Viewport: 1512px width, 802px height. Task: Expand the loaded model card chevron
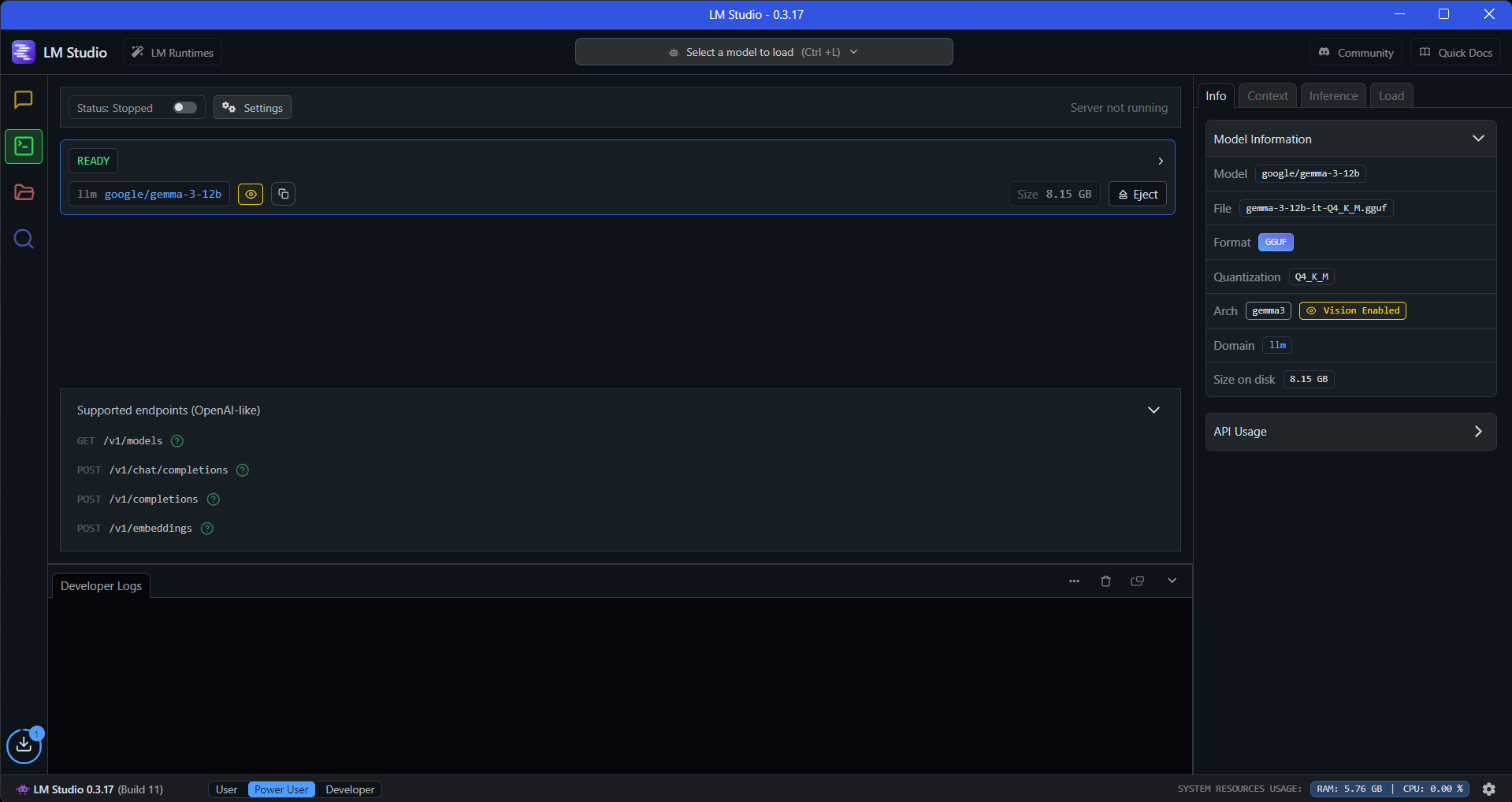point(1161,161)
